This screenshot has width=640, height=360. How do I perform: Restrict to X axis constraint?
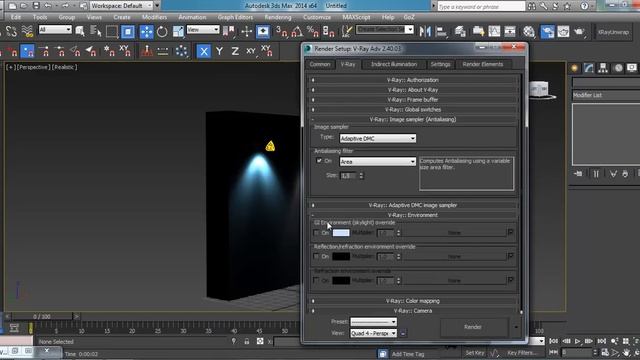(204, 51)
